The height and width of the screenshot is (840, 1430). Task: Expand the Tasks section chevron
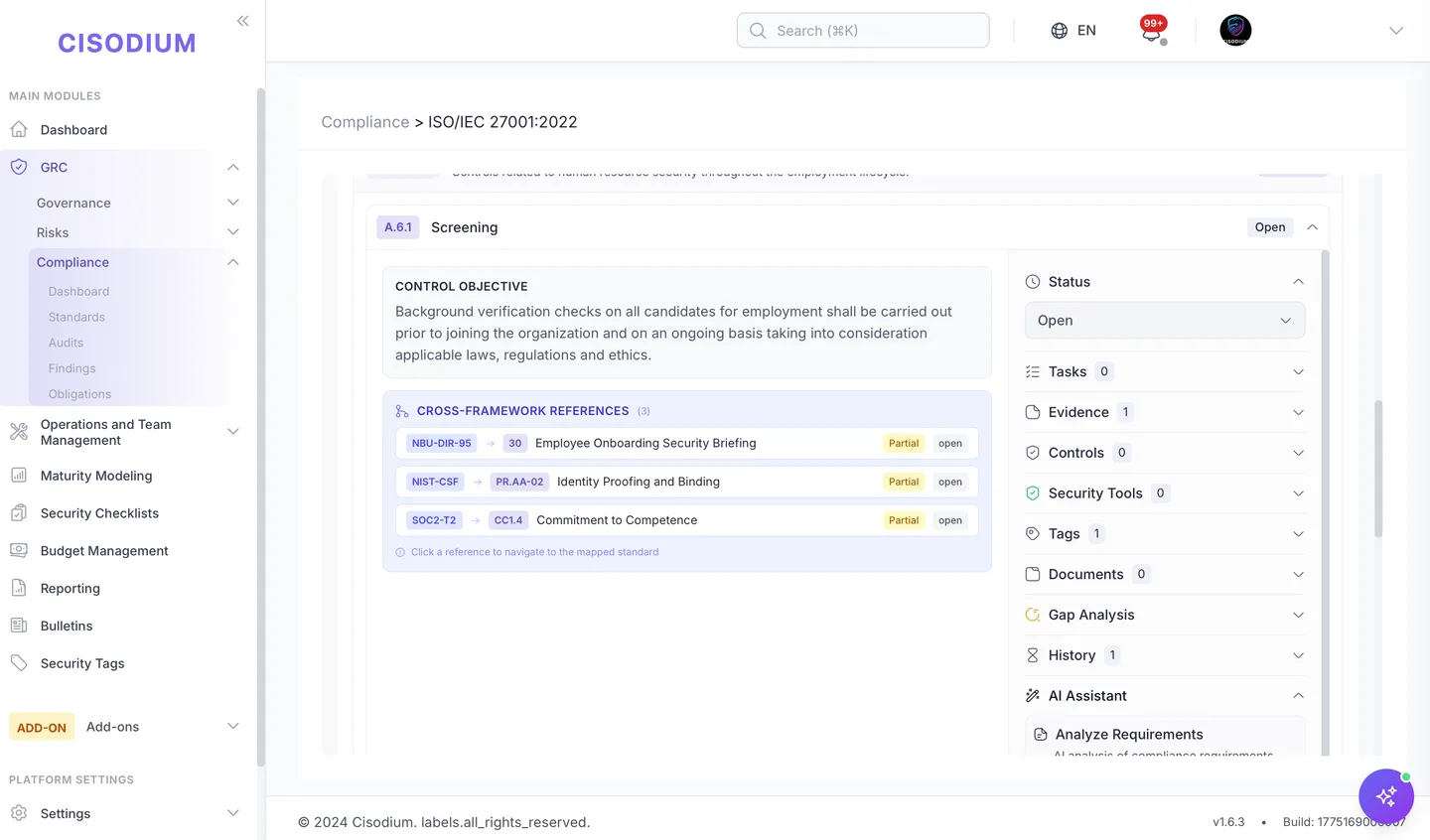tap(1298, 371)
